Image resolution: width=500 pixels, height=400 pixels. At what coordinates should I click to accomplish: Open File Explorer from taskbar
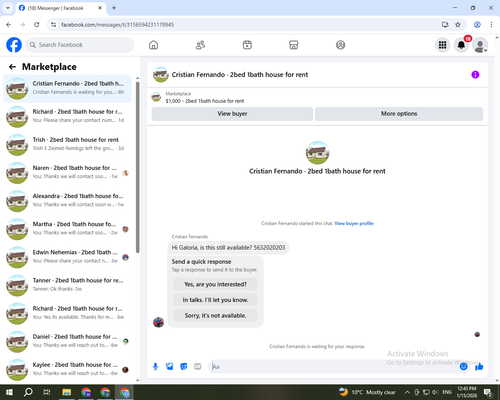point(67,392)
